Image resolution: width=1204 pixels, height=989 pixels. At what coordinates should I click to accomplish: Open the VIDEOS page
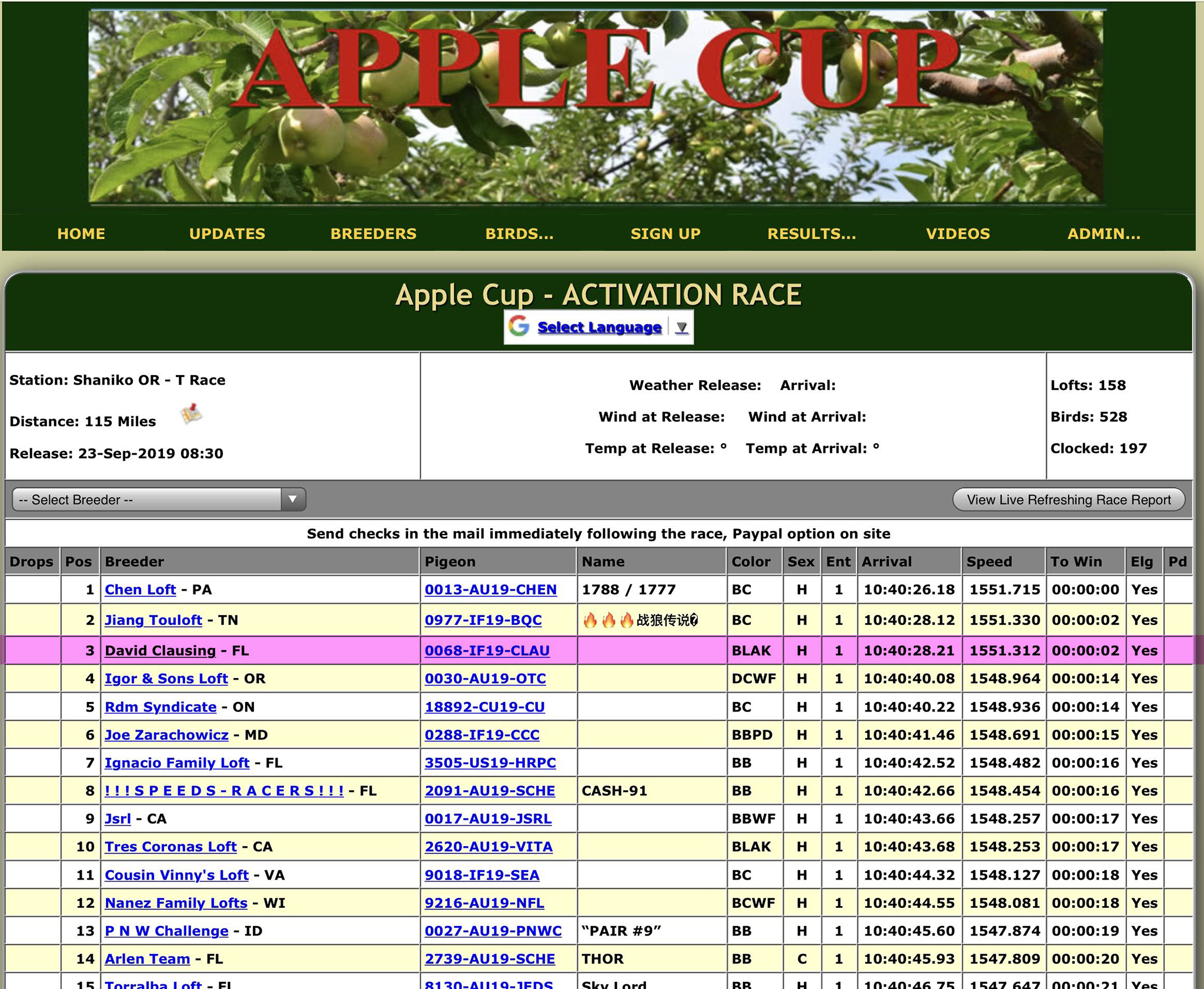(x=958, y=233)
